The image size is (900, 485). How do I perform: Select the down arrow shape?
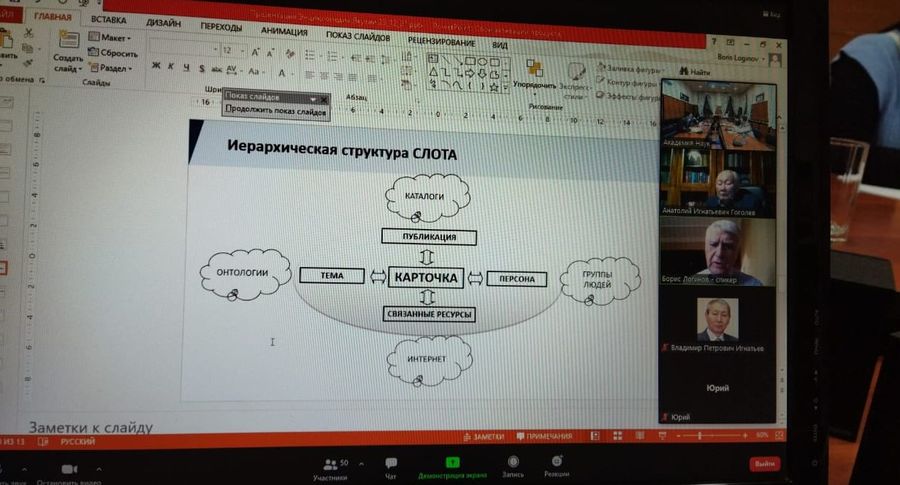pyautogui.click(x=483, y=75)
